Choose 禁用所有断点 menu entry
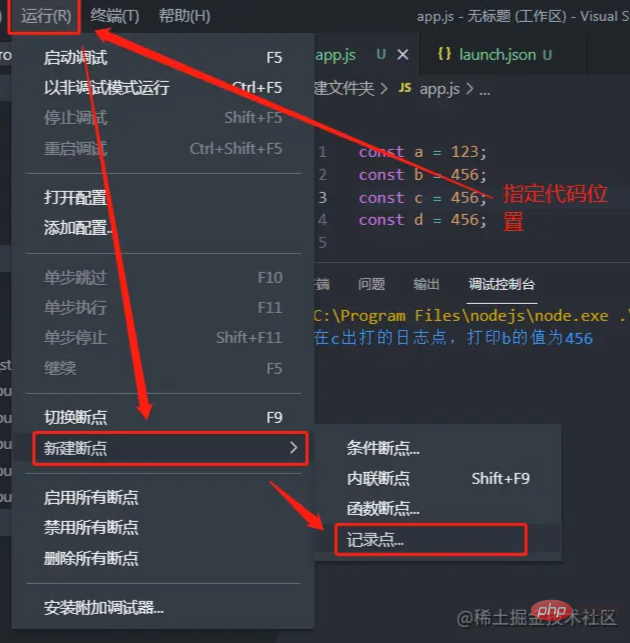Image resolution: width=630 pixels, height=643 pixels. [163, 527]
